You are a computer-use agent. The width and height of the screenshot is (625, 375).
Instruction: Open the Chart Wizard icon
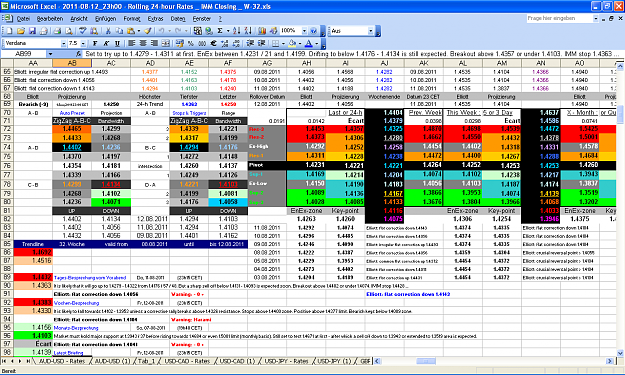261,31
